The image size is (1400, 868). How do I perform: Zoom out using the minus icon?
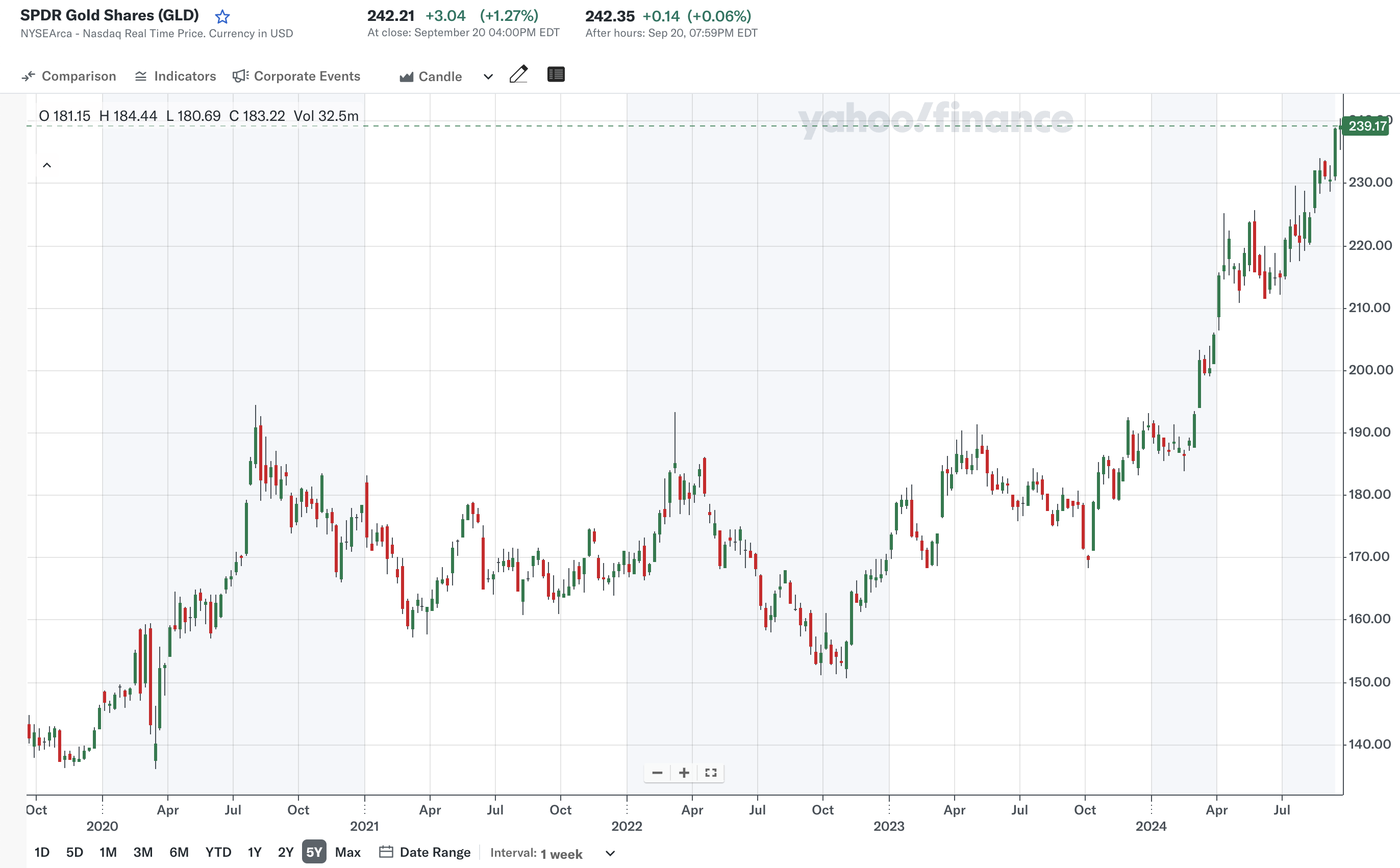(658, 773)
